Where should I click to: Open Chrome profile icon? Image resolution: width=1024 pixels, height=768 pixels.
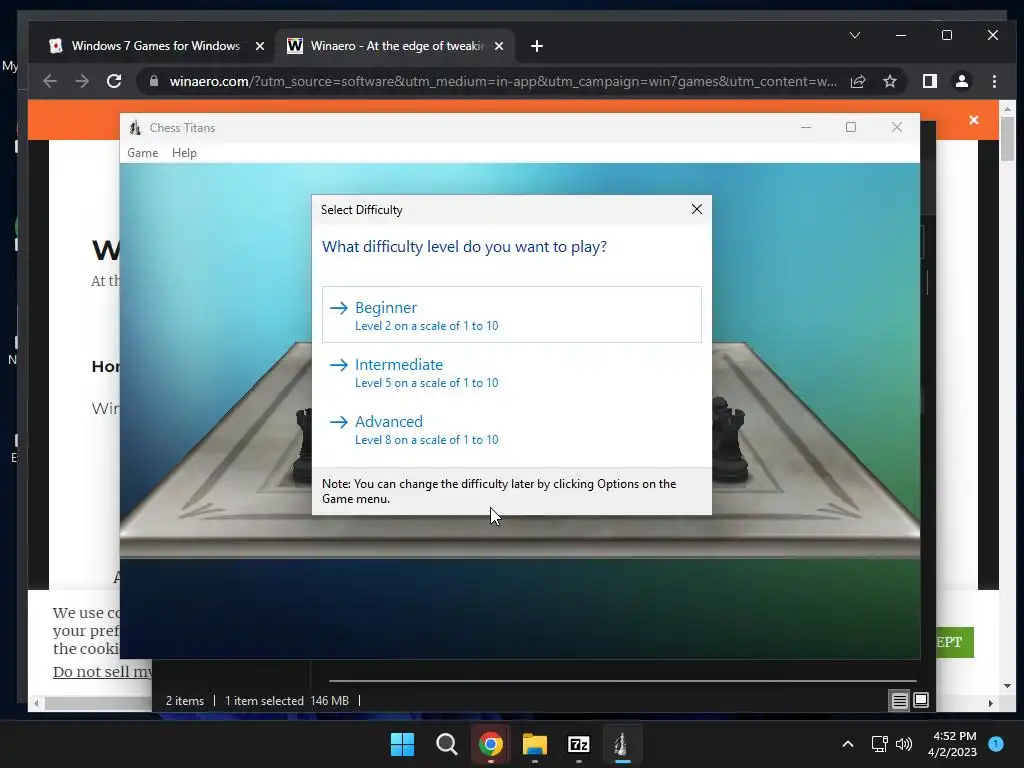pyautogui.click(x=962, y=81)
